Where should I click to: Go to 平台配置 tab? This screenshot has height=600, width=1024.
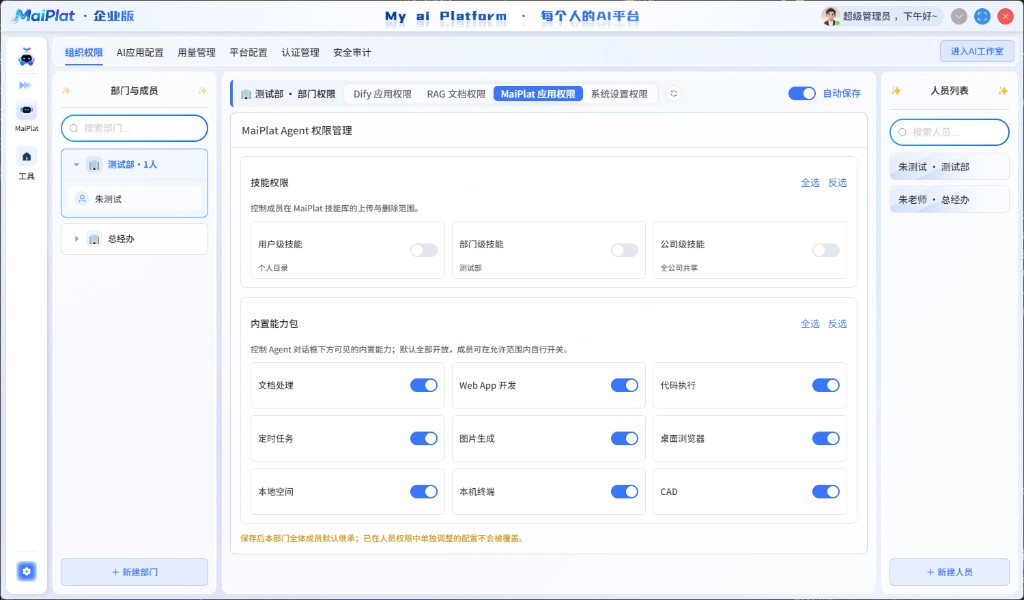pos(248,52)
